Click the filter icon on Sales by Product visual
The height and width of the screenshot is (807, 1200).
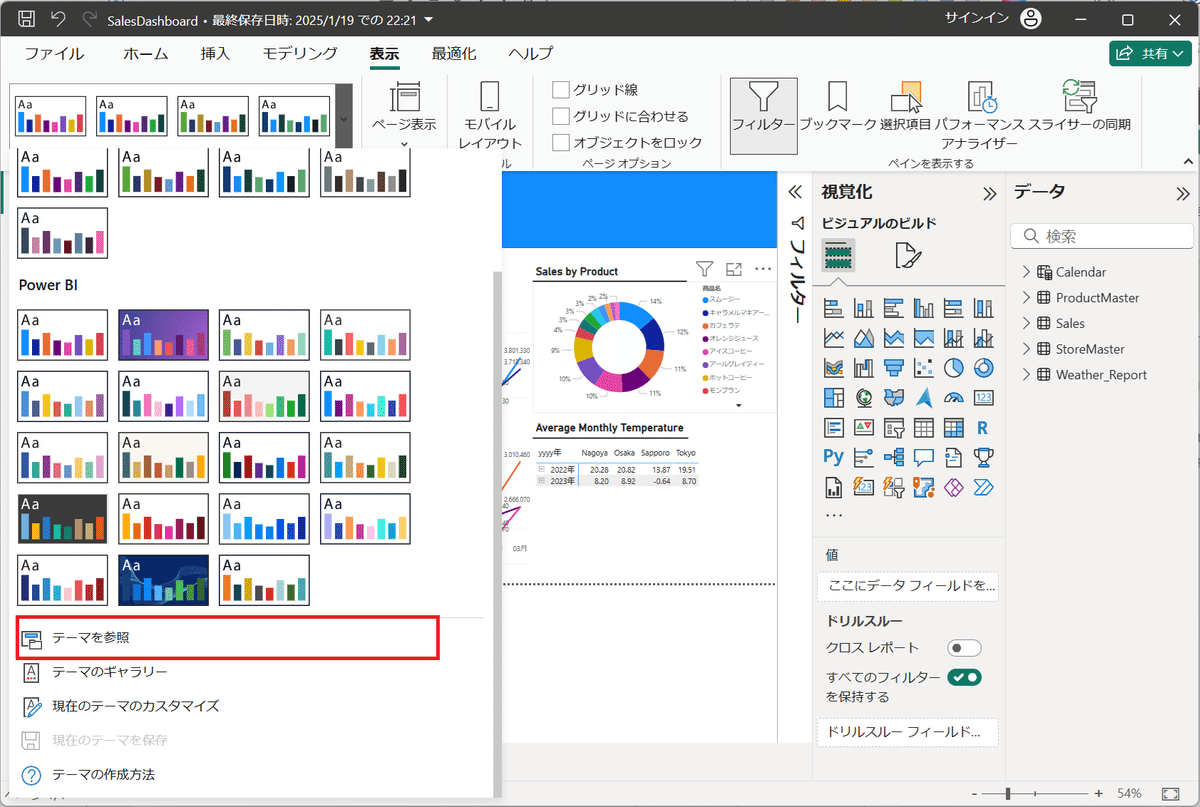(x=704, y=268)
